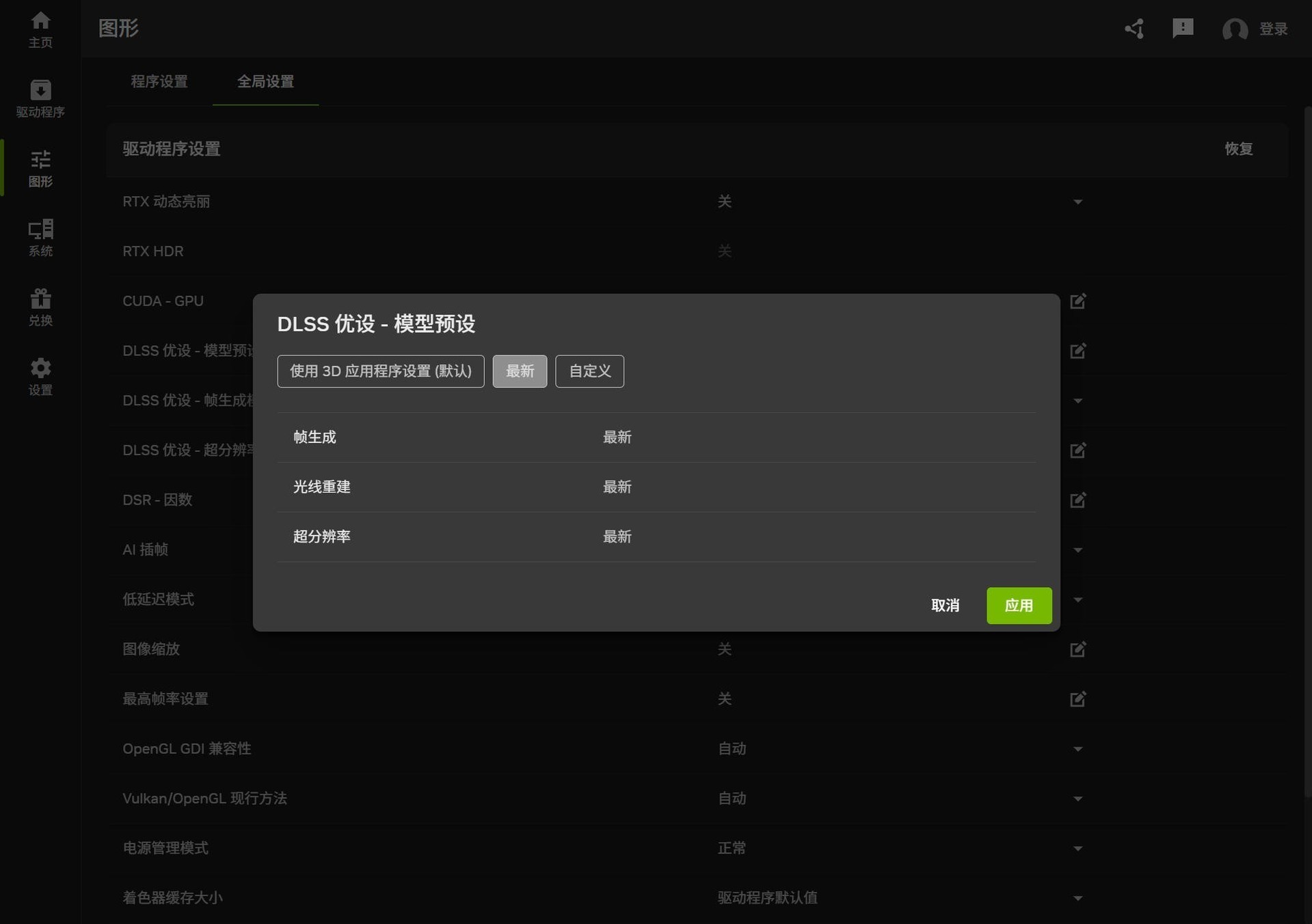The height and width of the screenshot is (924, 1312).
Task: Select the 图形 sidebar icon
Action: (x=40, y=167)
